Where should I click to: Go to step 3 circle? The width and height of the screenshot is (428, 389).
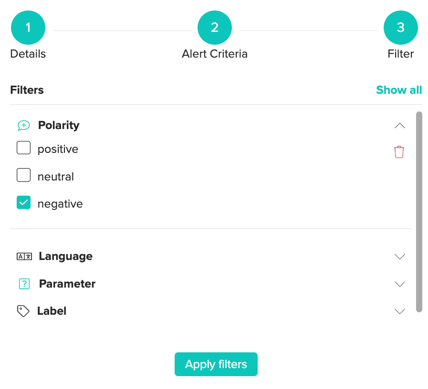[x=401, y=27]
